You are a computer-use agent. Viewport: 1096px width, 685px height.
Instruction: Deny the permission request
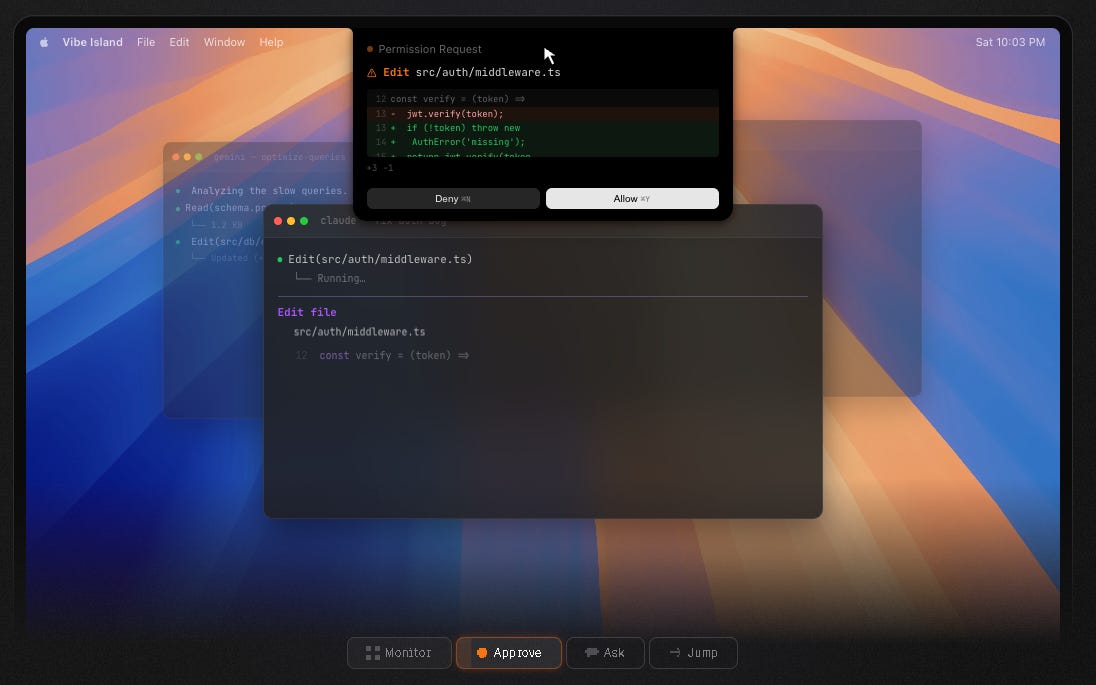tap(453, 199)
